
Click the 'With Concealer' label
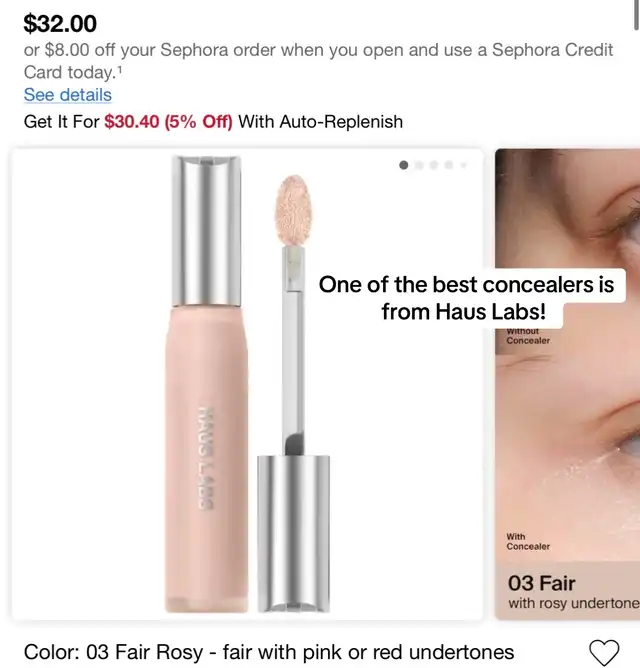[528, 541]
